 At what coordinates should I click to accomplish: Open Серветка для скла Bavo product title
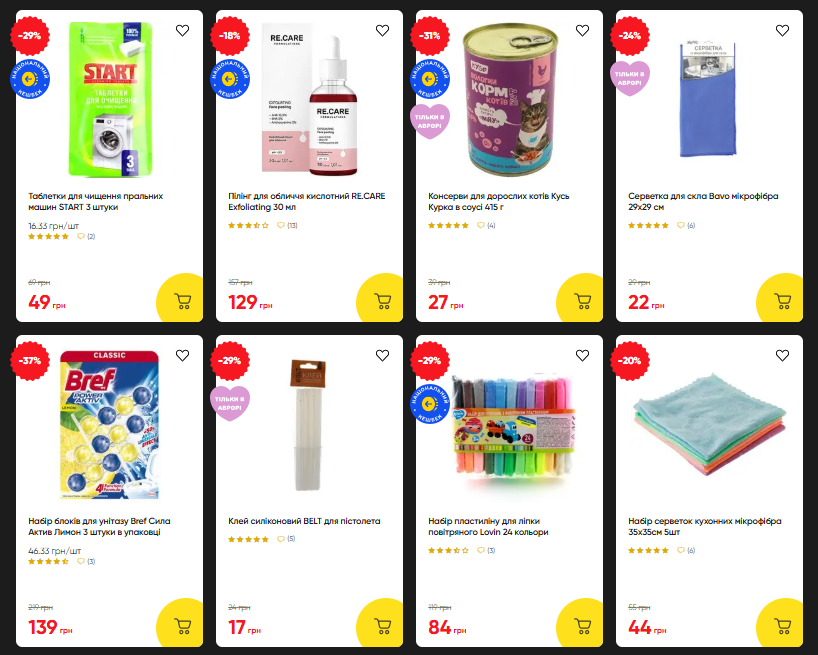(x=703, y=201)
